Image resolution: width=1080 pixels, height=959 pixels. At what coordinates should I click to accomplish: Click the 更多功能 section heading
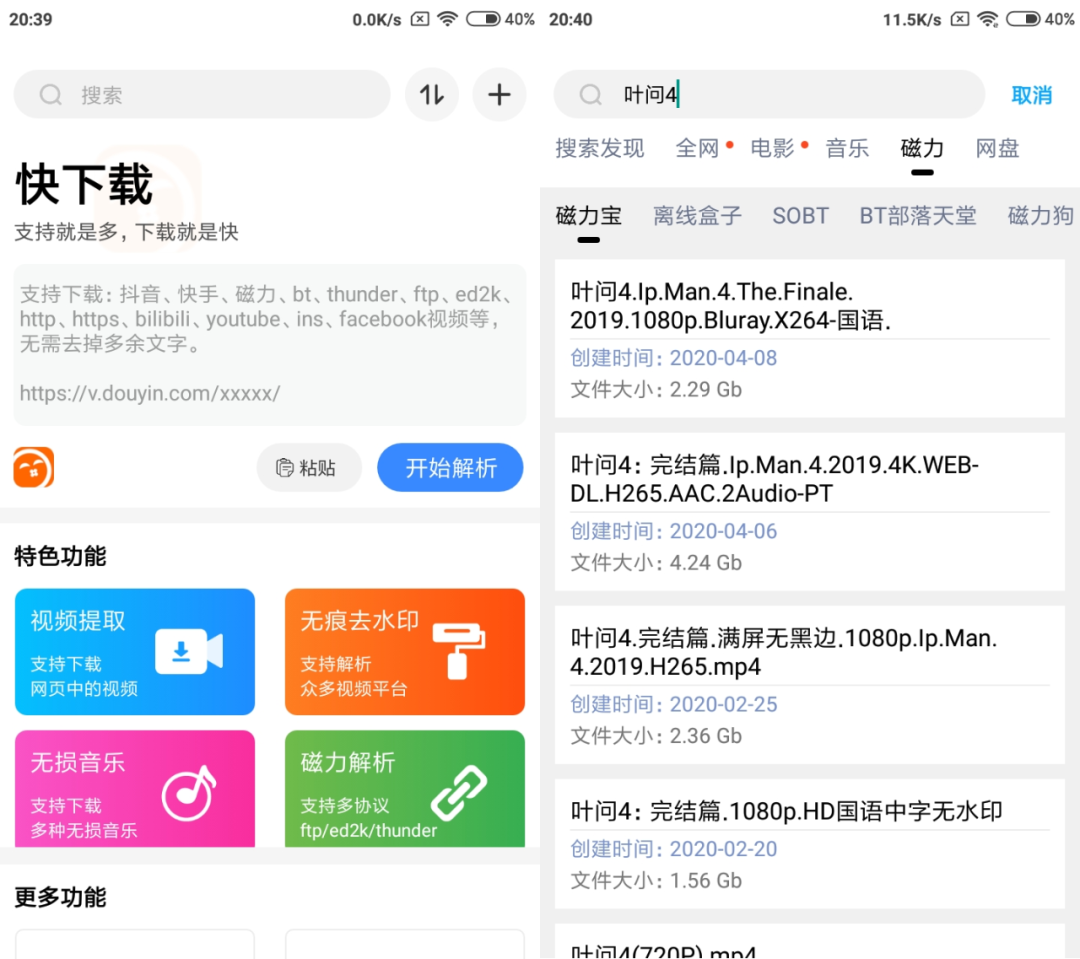[61, 897]
